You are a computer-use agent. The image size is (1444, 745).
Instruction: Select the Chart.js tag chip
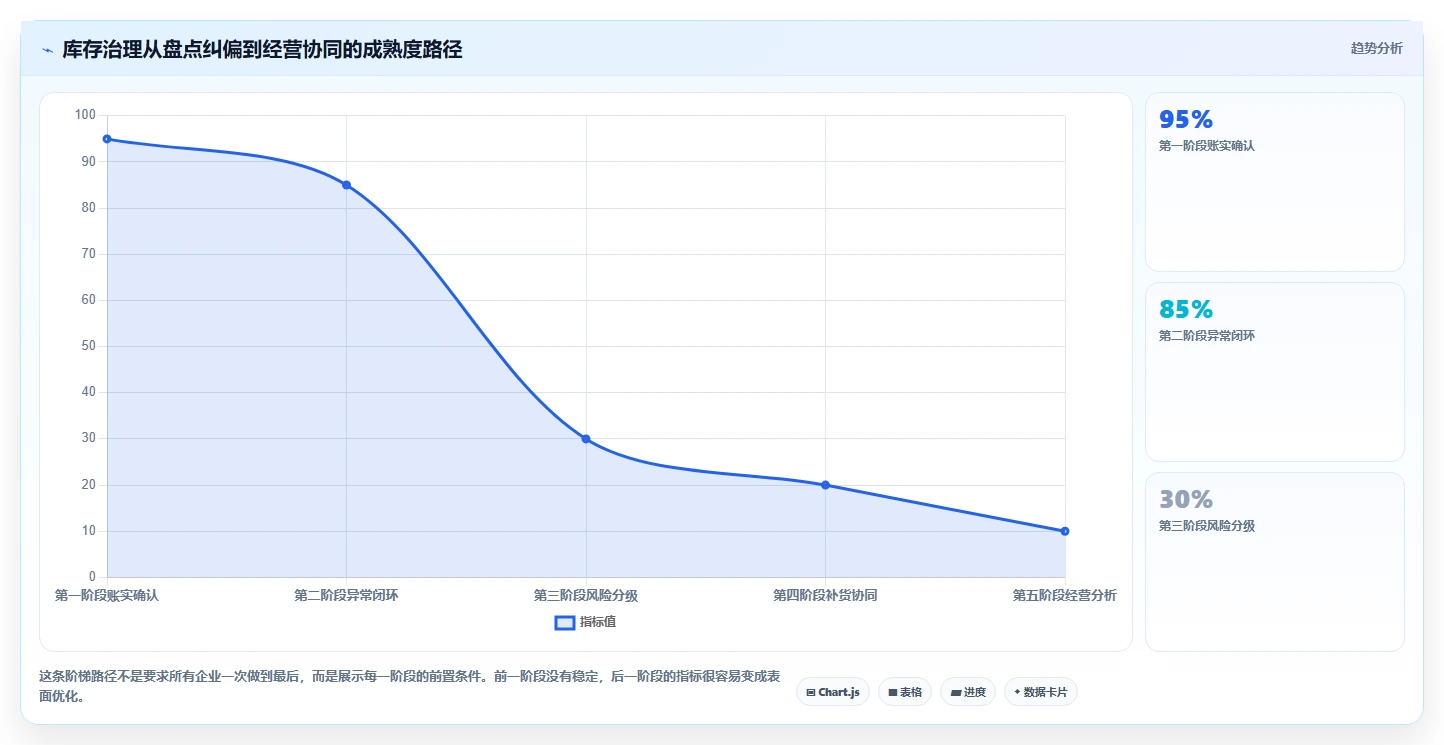(833, 692)
